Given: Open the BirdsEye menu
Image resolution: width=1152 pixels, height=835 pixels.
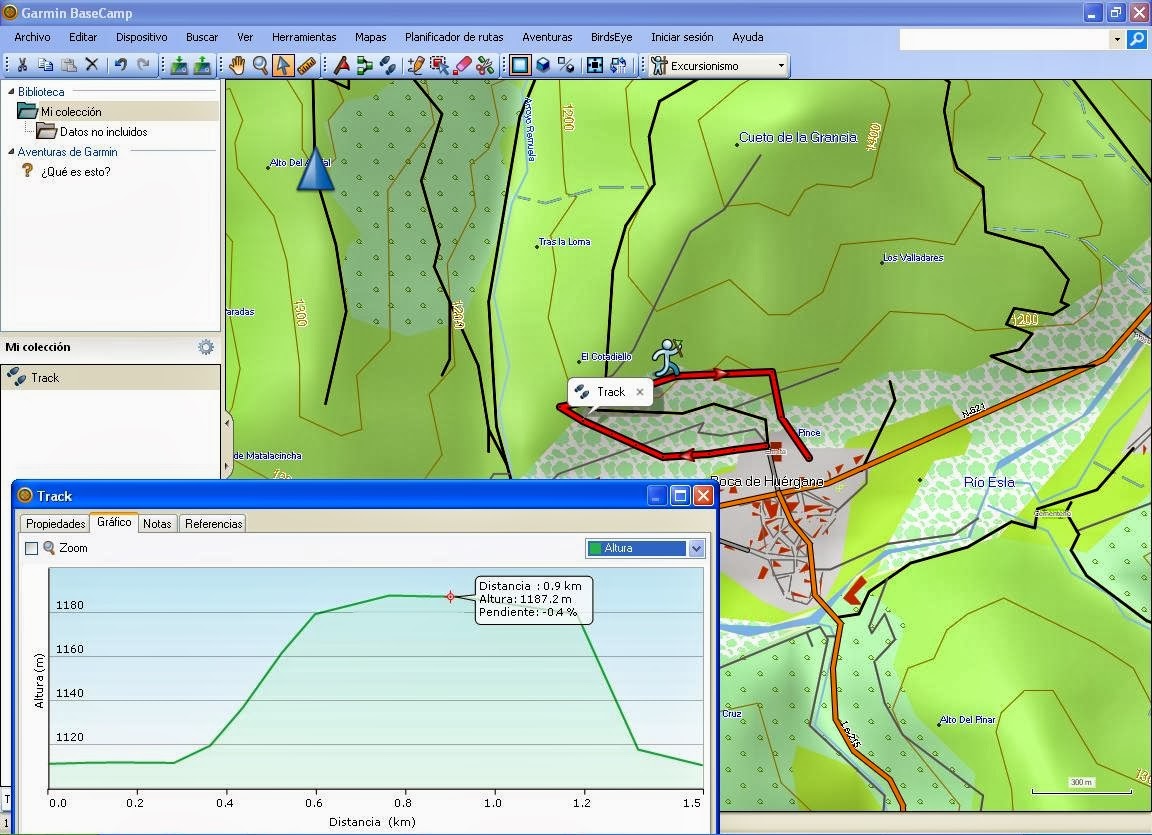Looking at the screenshot, I should [x=611, y=37].
